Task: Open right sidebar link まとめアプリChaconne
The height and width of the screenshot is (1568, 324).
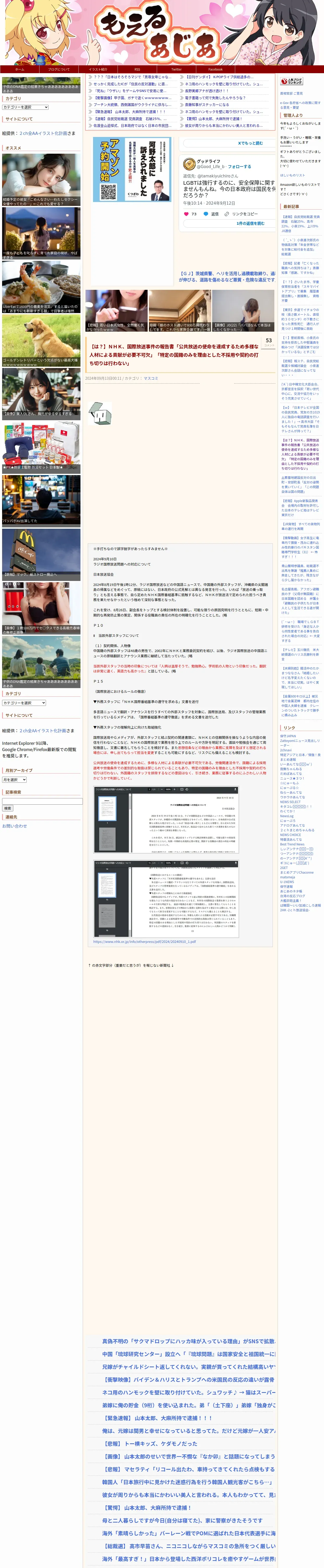Action: [x=297, y=872]
